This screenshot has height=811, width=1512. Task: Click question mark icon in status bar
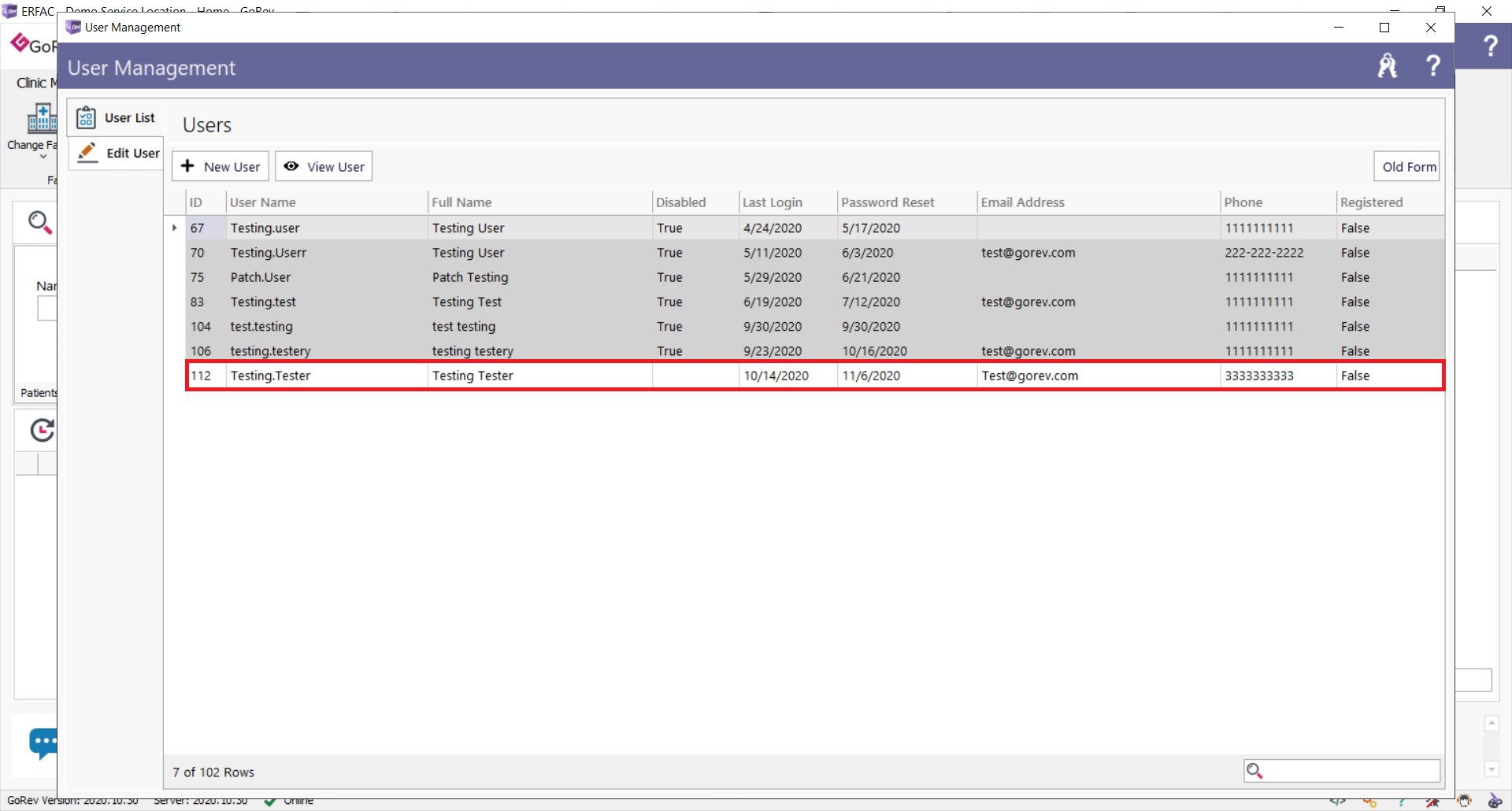click(1402, 802)
